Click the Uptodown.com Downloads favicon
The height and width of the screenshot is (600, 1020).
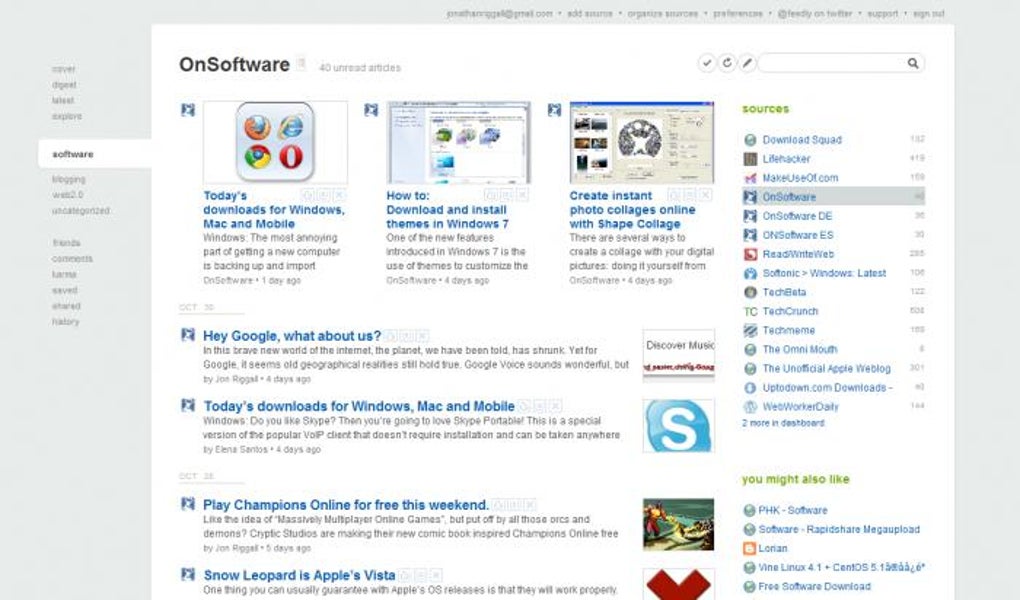click(x=750, y=388)
